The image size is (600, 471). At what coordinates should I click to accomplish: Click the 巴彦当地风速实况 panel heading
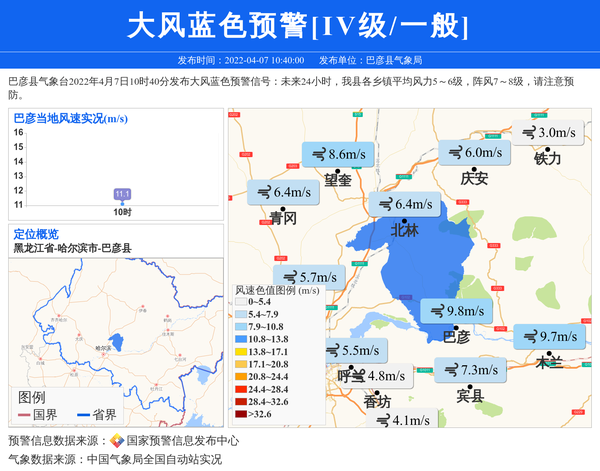pos(70,118)
